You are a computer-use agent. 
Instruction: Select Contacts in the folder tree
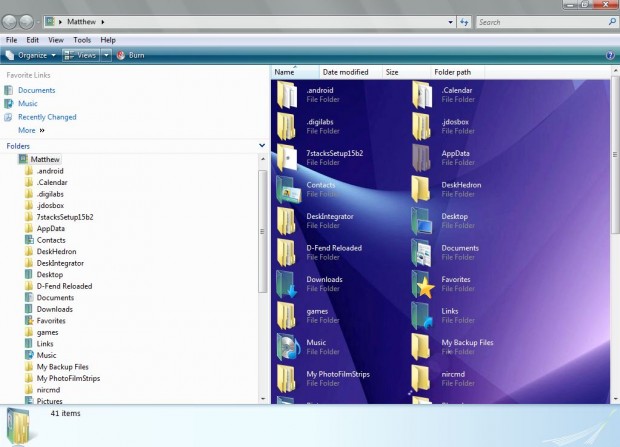tap(51, 240)
